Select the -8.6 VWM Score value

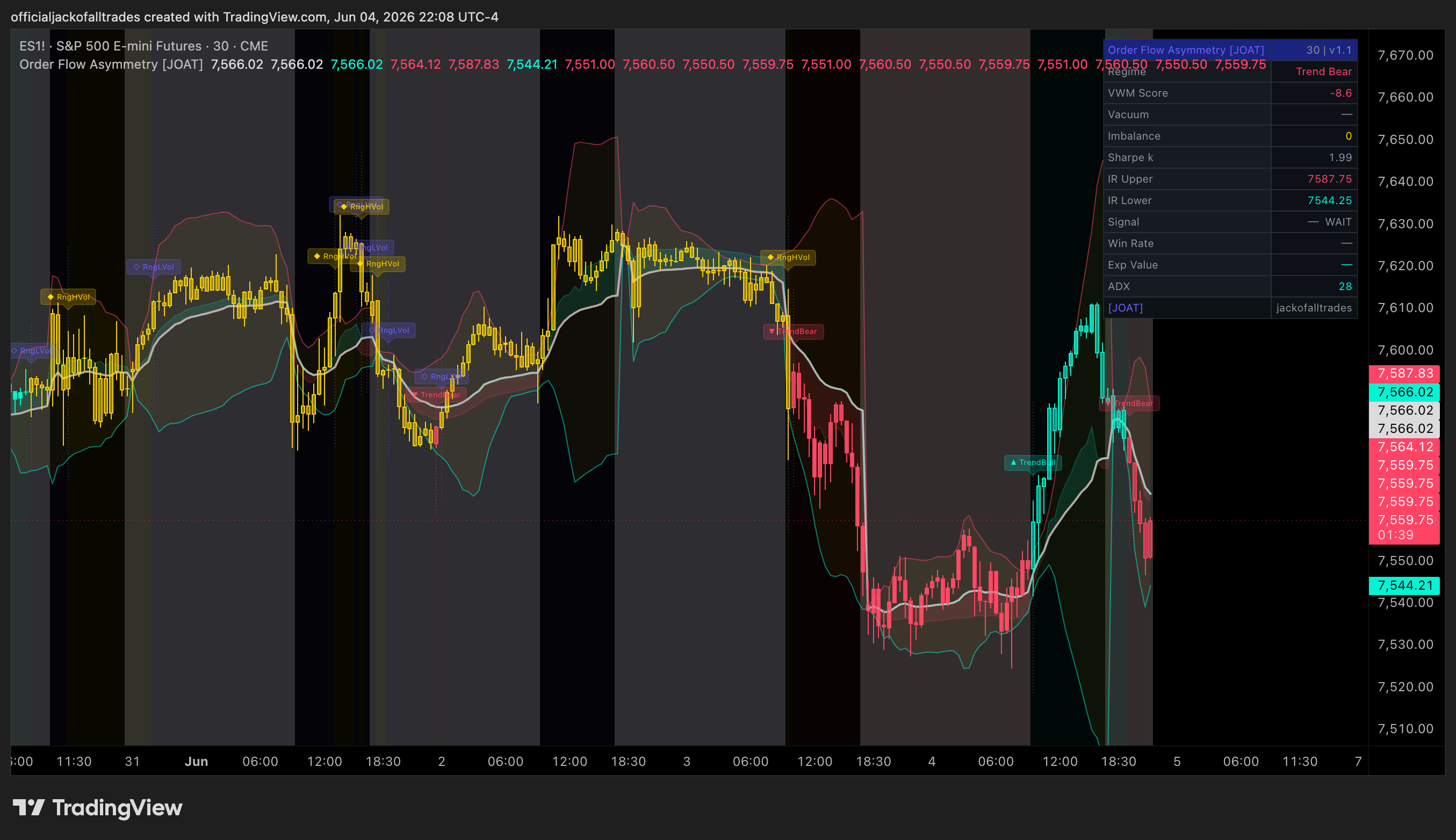point(1340,93)
